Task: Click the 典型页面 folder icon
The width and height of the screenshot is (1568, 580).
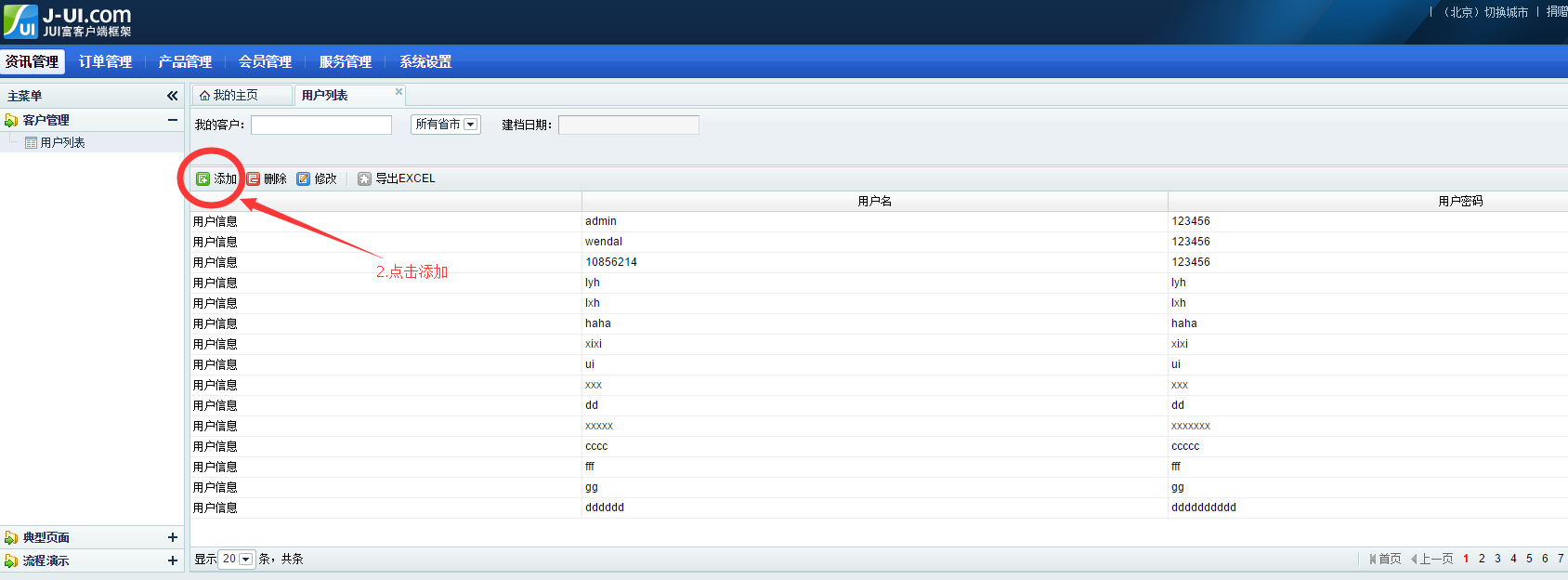Action: tap(11, 537)
